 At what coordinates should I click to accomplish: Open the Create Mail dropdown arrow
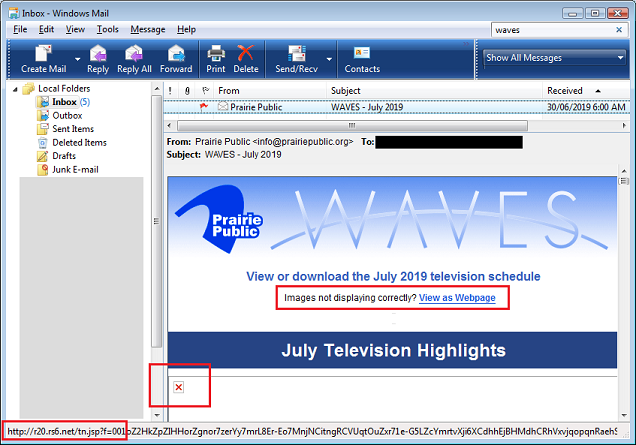tap(77, 59)
